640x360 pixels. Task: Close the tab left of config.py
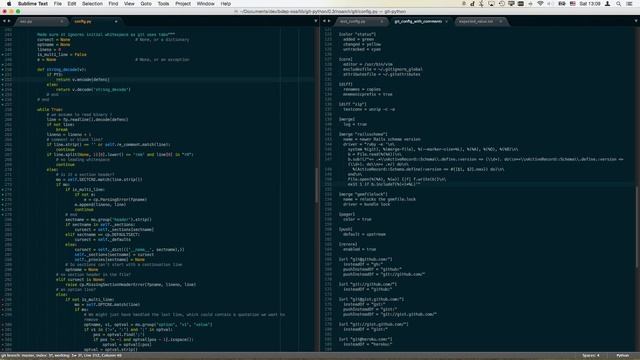click(62, 21)
